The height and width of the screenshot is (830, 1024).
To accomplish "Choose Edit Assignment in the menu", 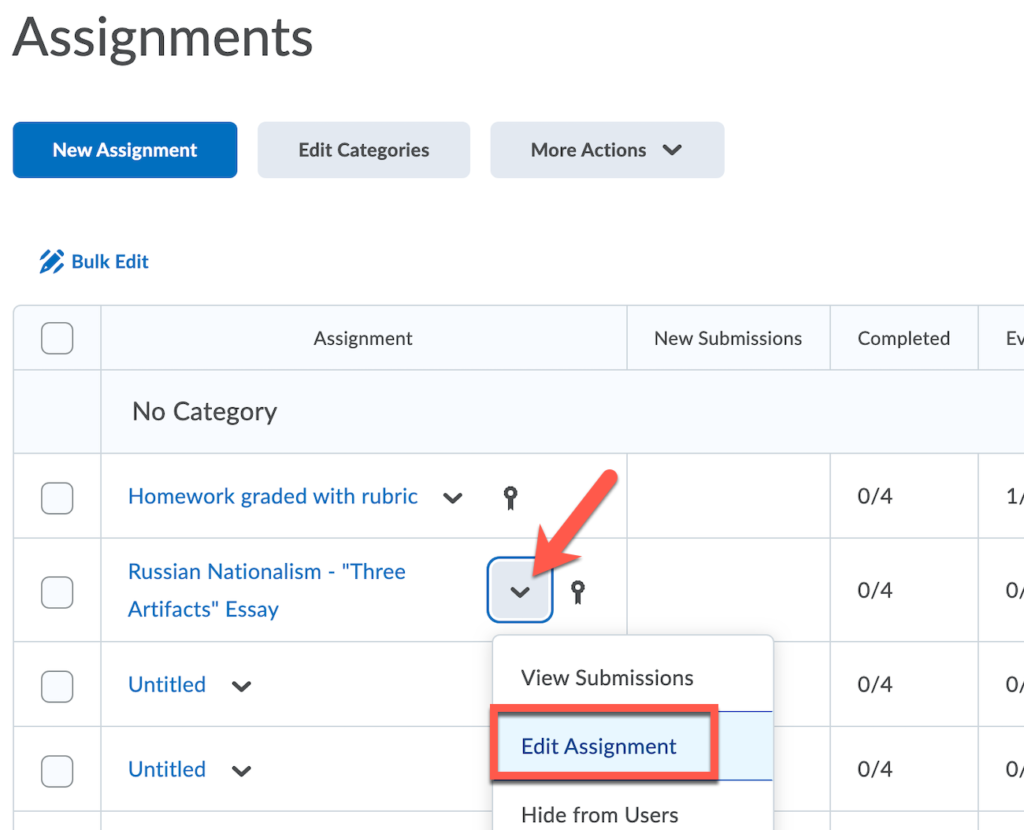I will (x=598, y=745).
